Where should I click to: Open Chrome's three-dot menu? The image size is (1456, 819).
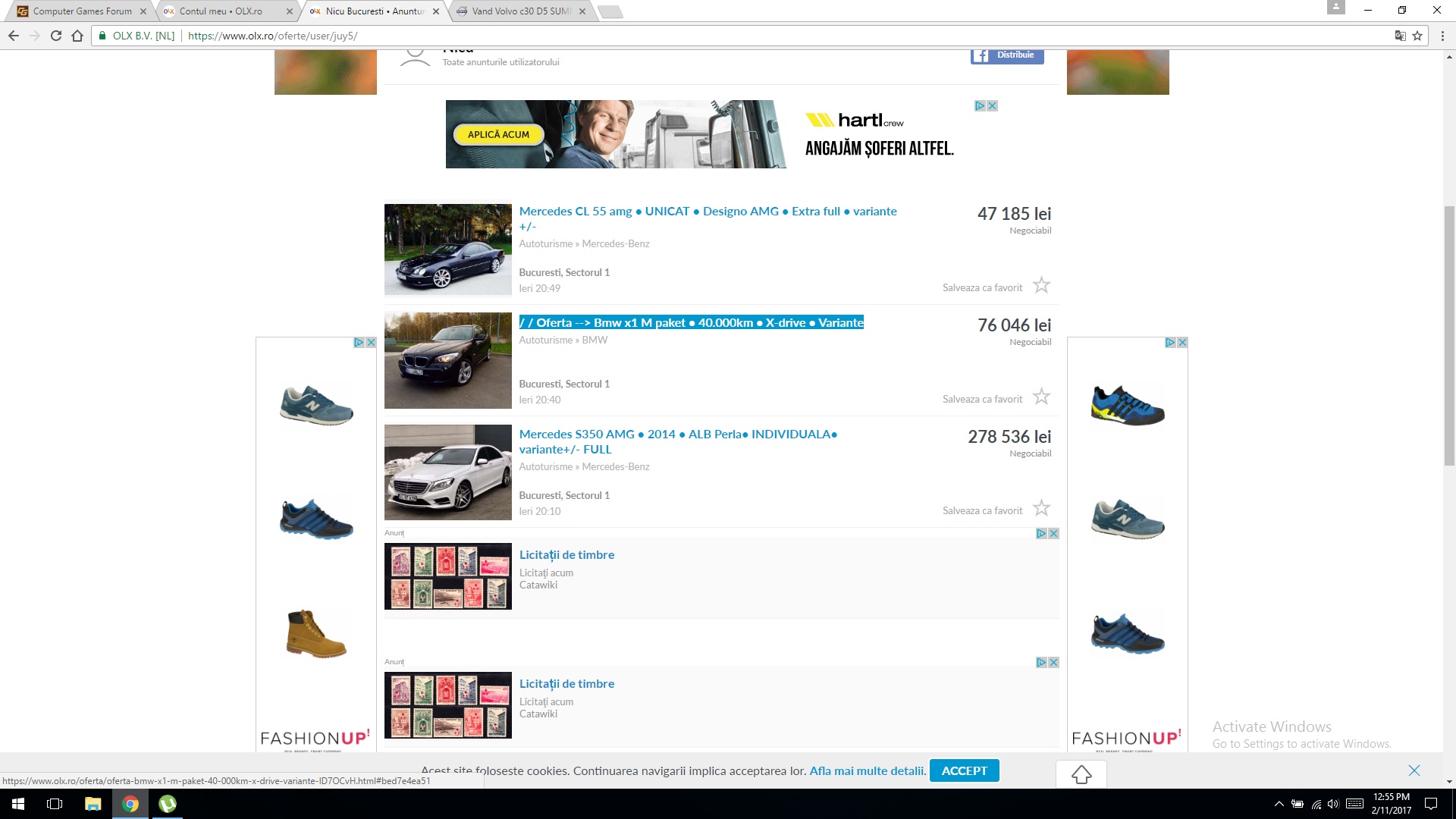(1442, 36)
